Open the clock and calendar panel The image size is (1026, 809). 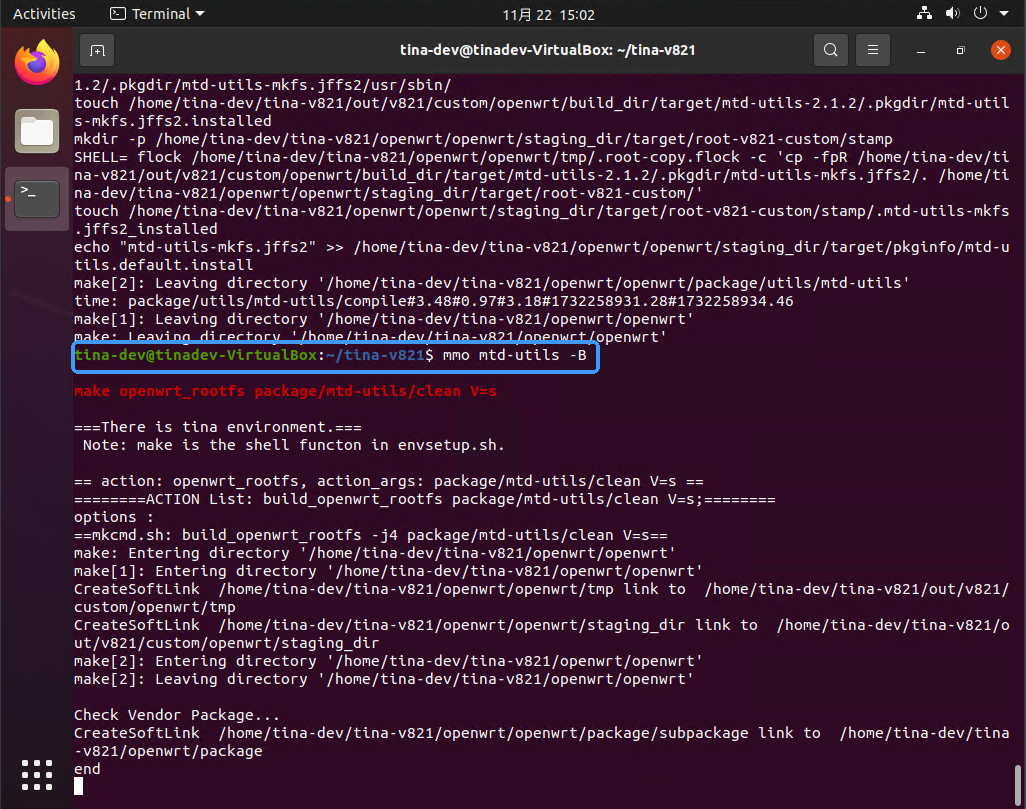(548, 14)
